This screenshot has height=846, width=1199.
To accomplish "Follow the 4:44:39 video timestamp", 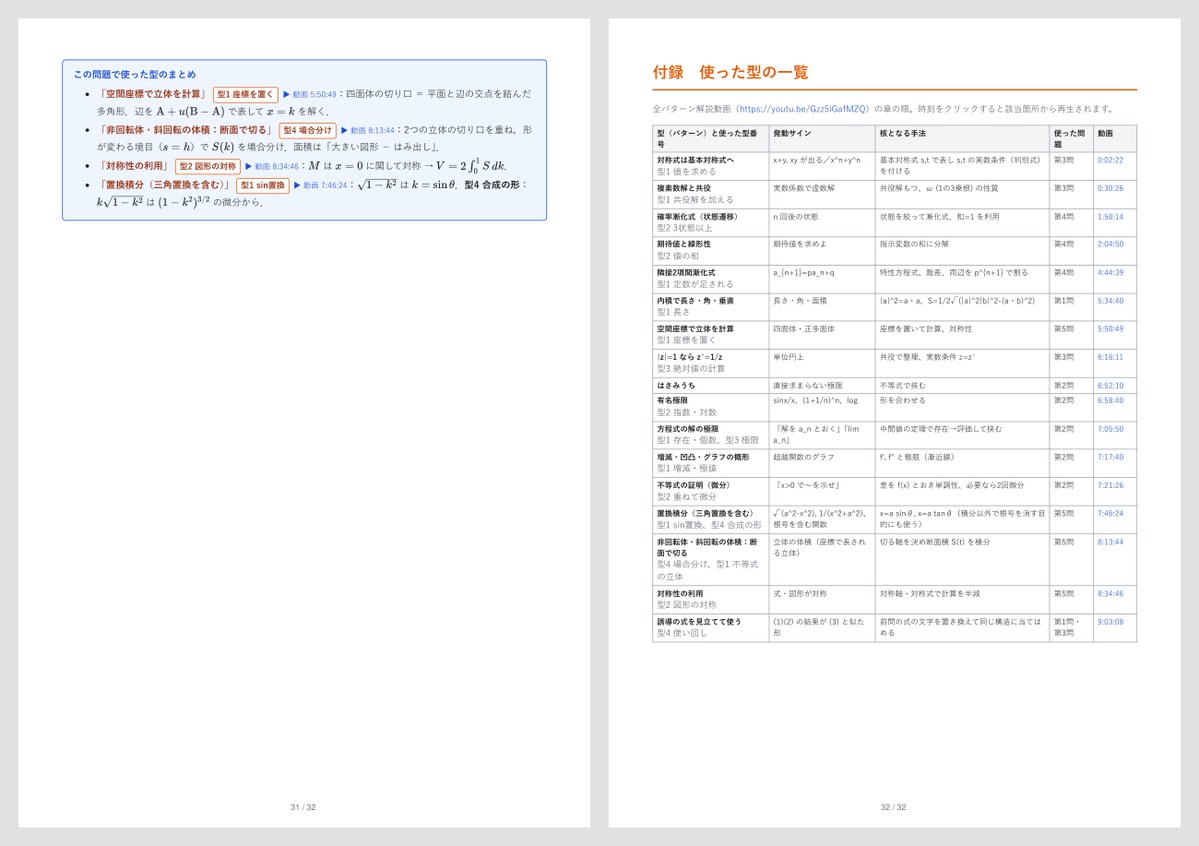I will click(x=1110, y=273).
